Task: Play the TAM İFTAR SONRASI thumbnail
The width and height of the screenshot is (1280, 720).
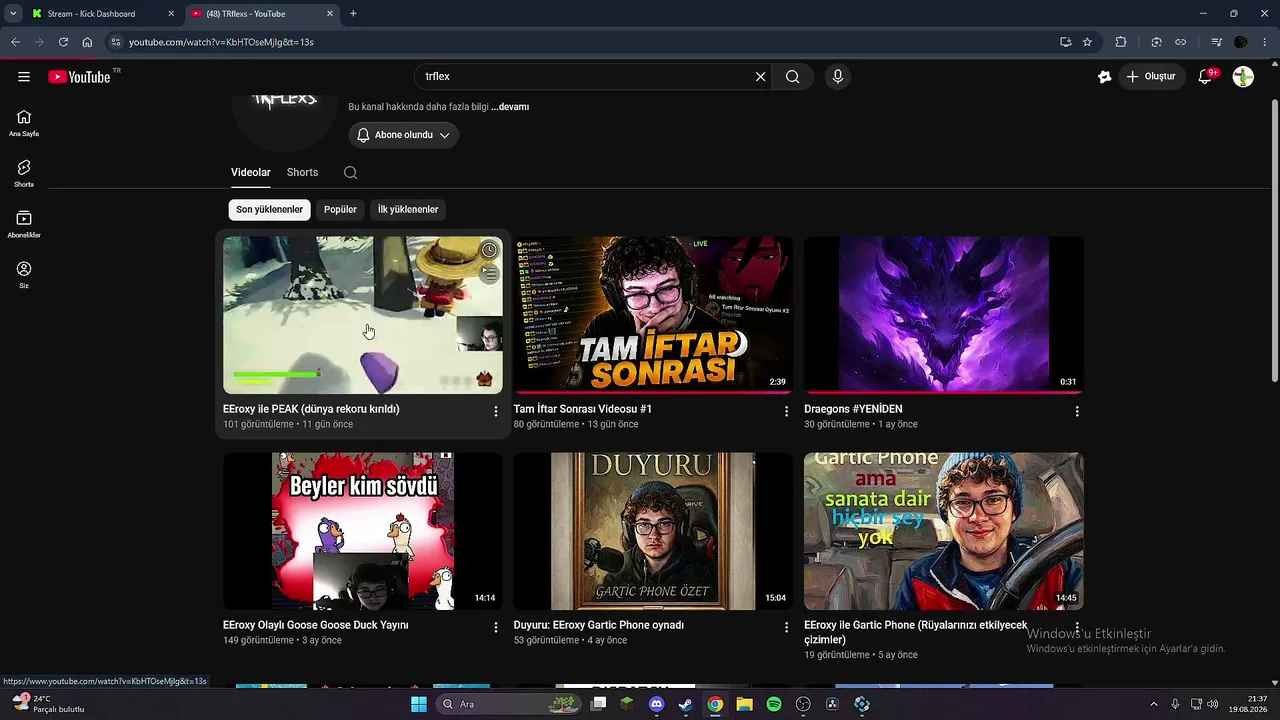Action: 653,314
